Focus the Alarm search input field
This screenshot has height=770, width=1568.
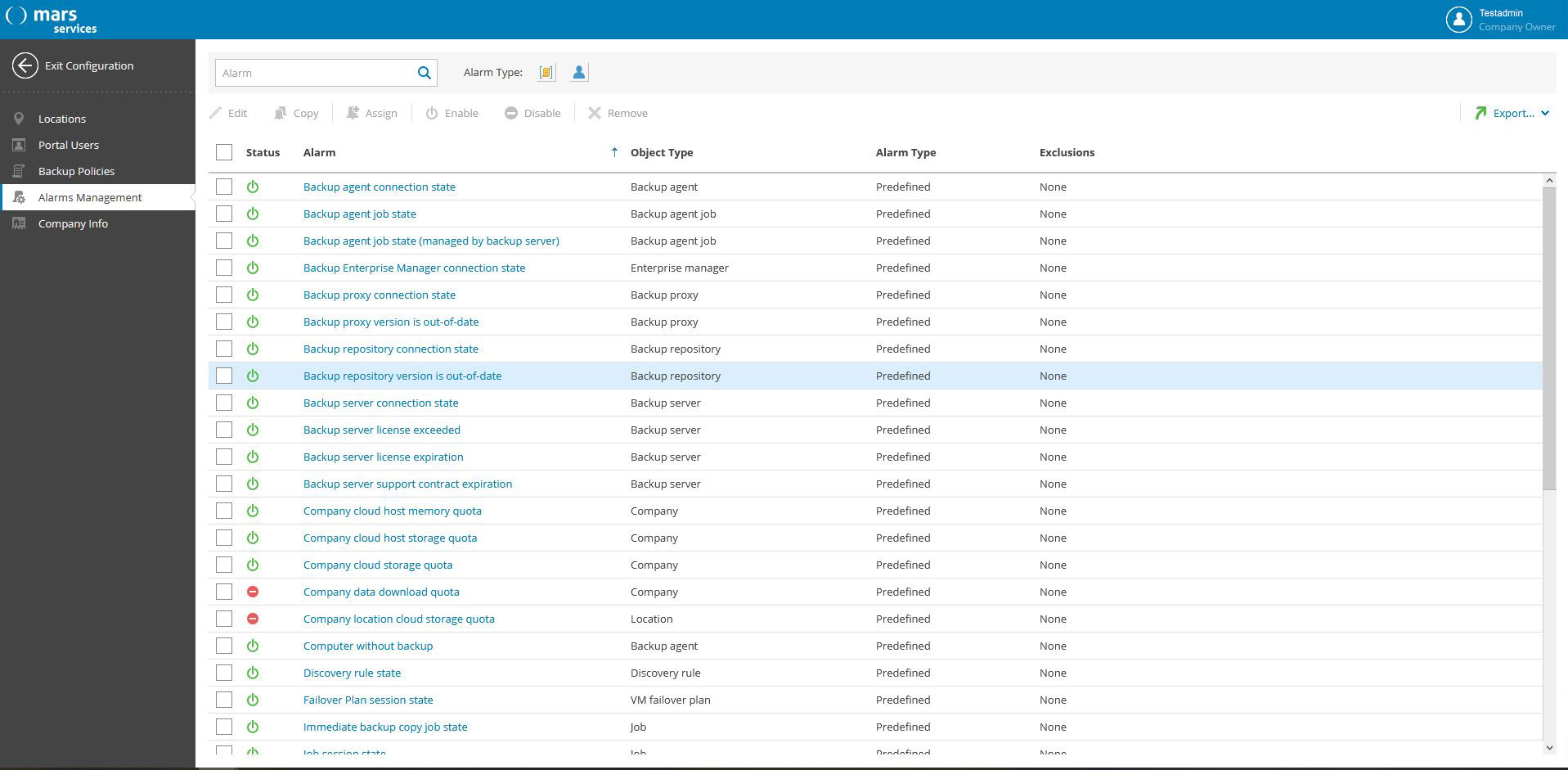coord(315,73)
